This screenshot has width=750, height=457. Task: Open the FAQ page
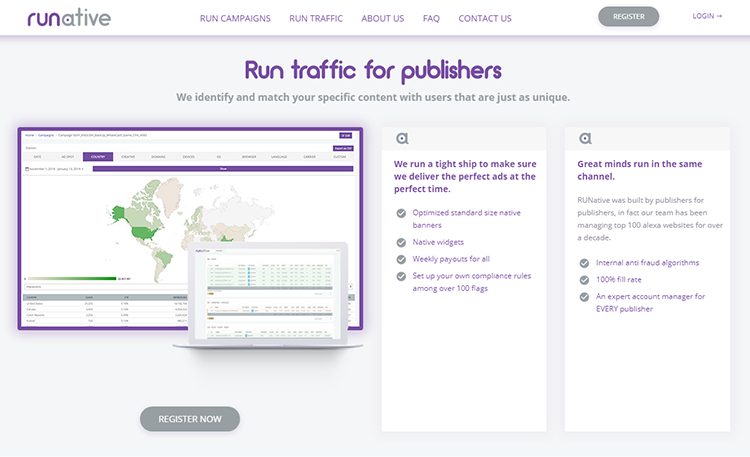pyautogui.click(x=431, y=19)
